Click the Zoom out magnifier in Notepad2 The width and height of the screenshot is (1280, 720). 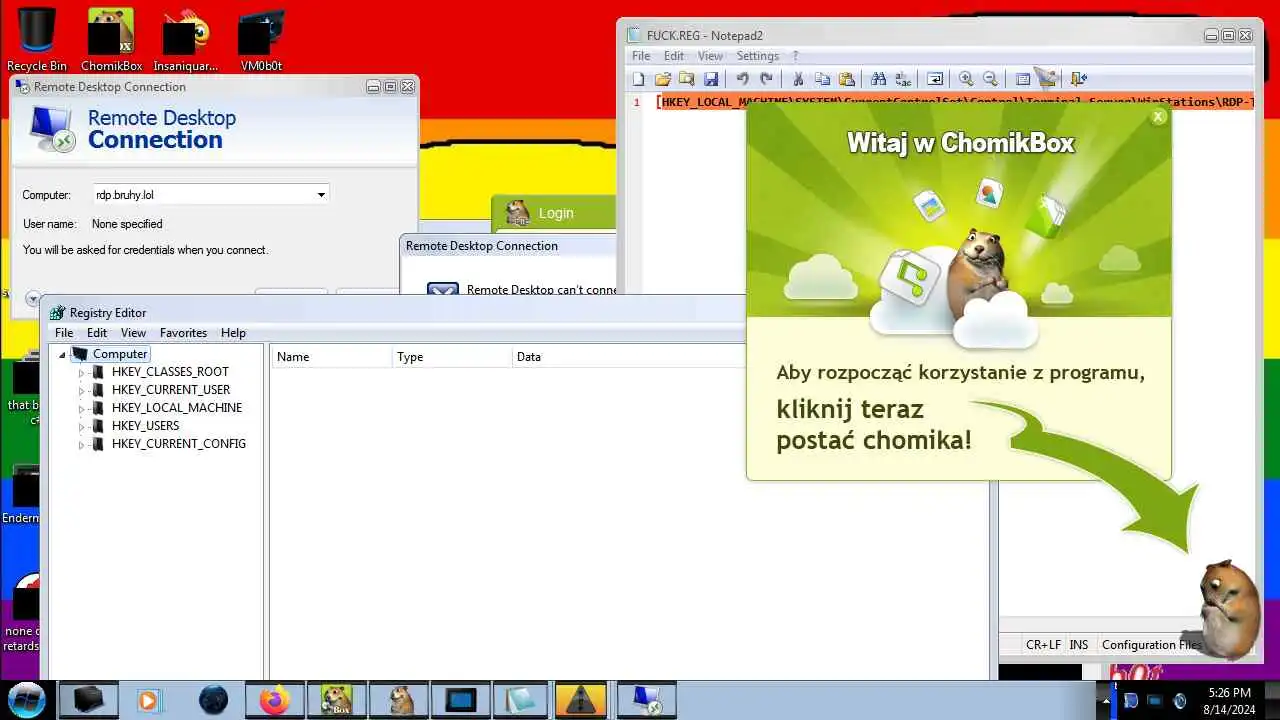(x=990, y=79)
